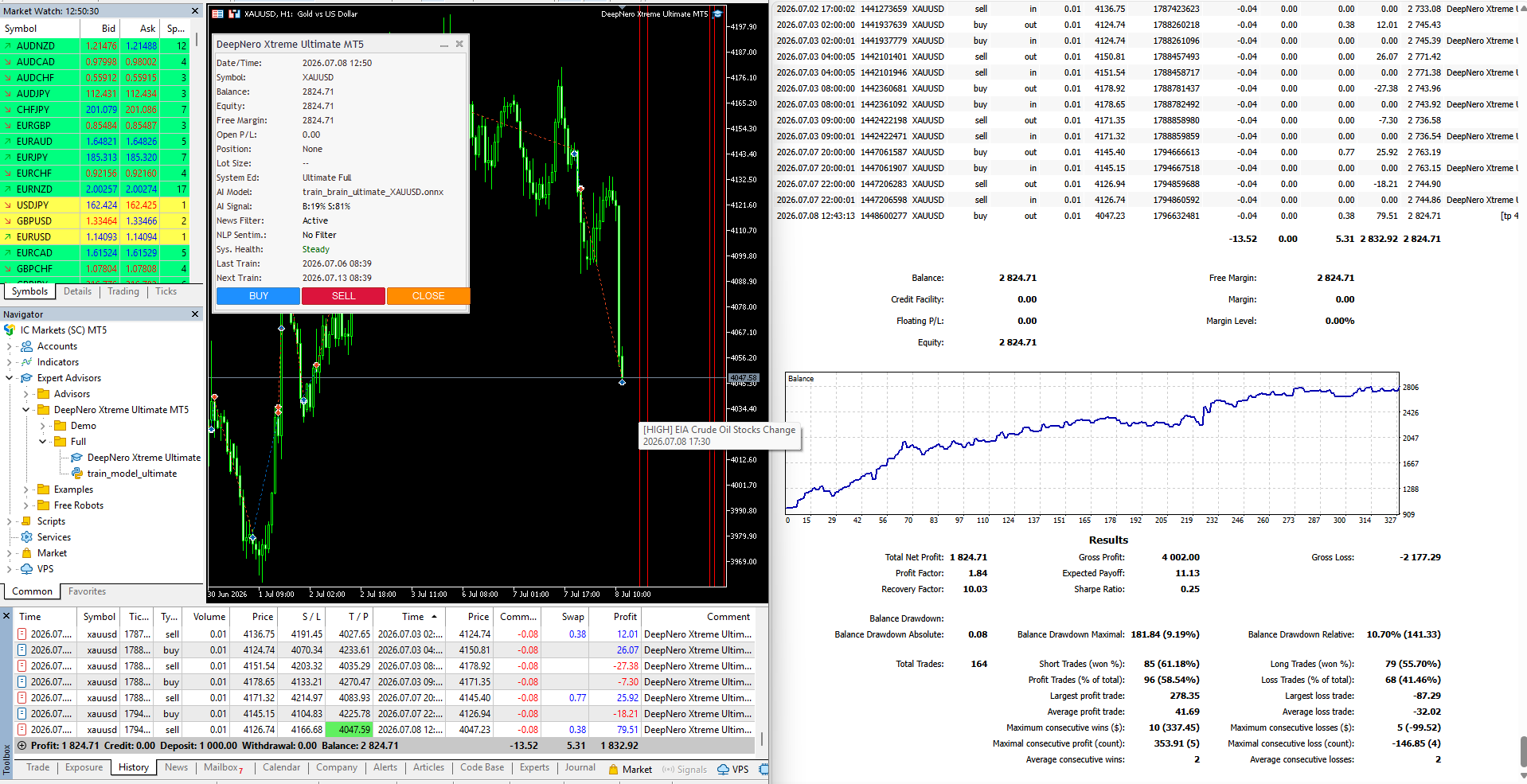1527x784 pixels.
Task: Click the VPS cloud icon in Navigator
Action: (26, 568)
